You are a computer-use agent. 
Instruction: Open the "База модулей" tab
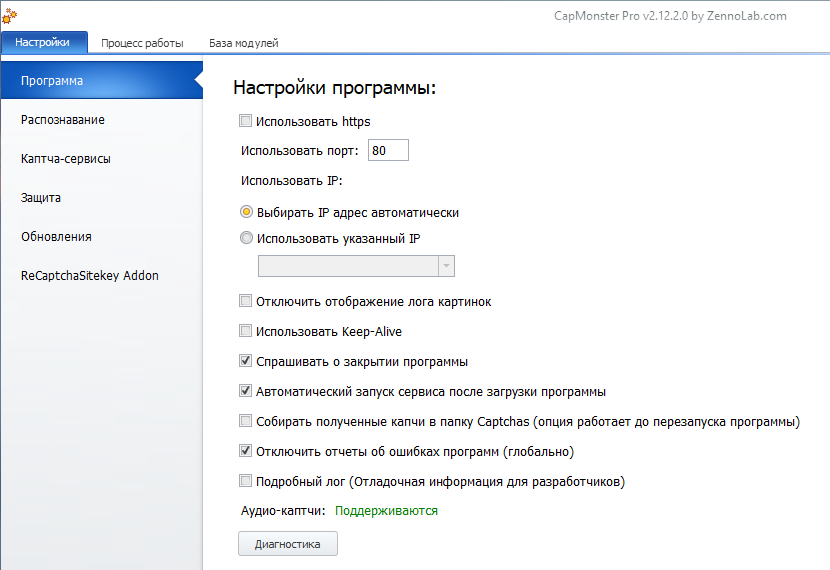(243, 43)
